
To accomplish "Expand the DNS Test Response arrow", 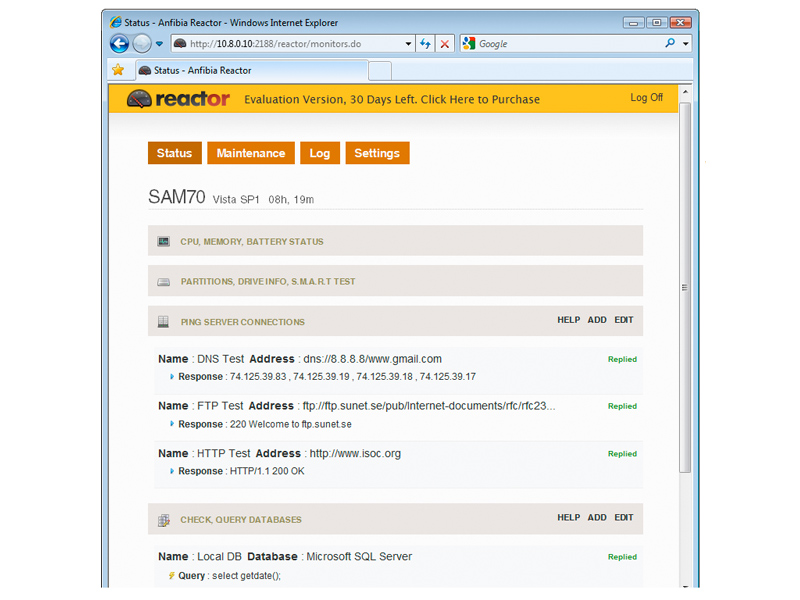I will click(x=171, y=377).
